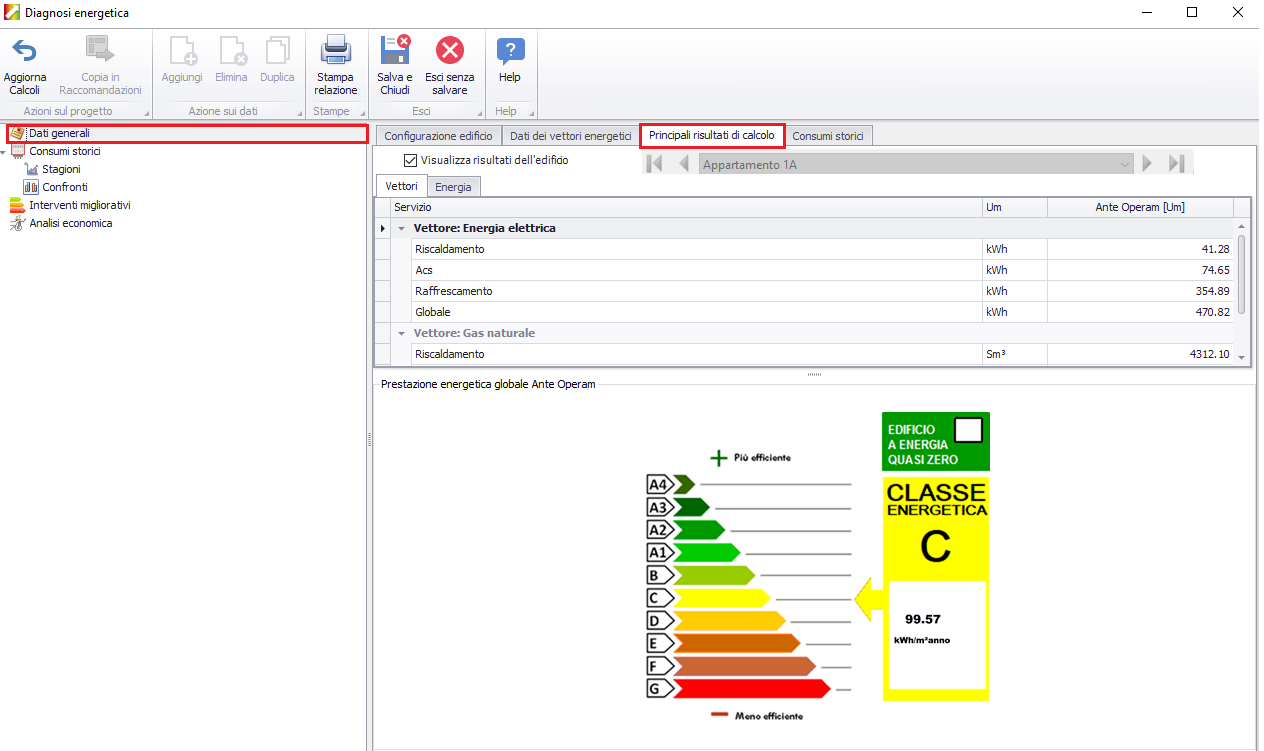This screenshot has width=1264, height=751.
Task: Click the Aggiorna Calcoli toolbar icon
Action: point(24,50)
